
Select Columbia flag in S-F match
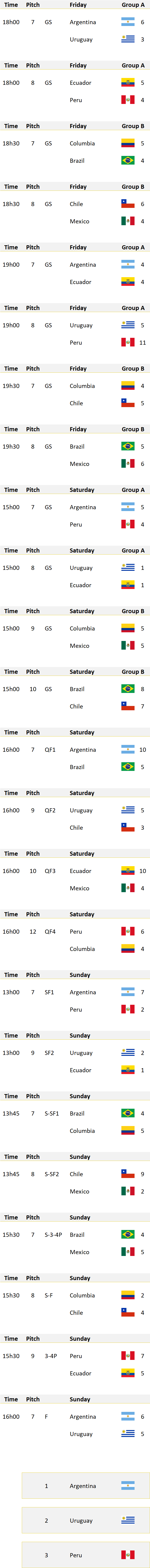click(x=127, y=1295)
